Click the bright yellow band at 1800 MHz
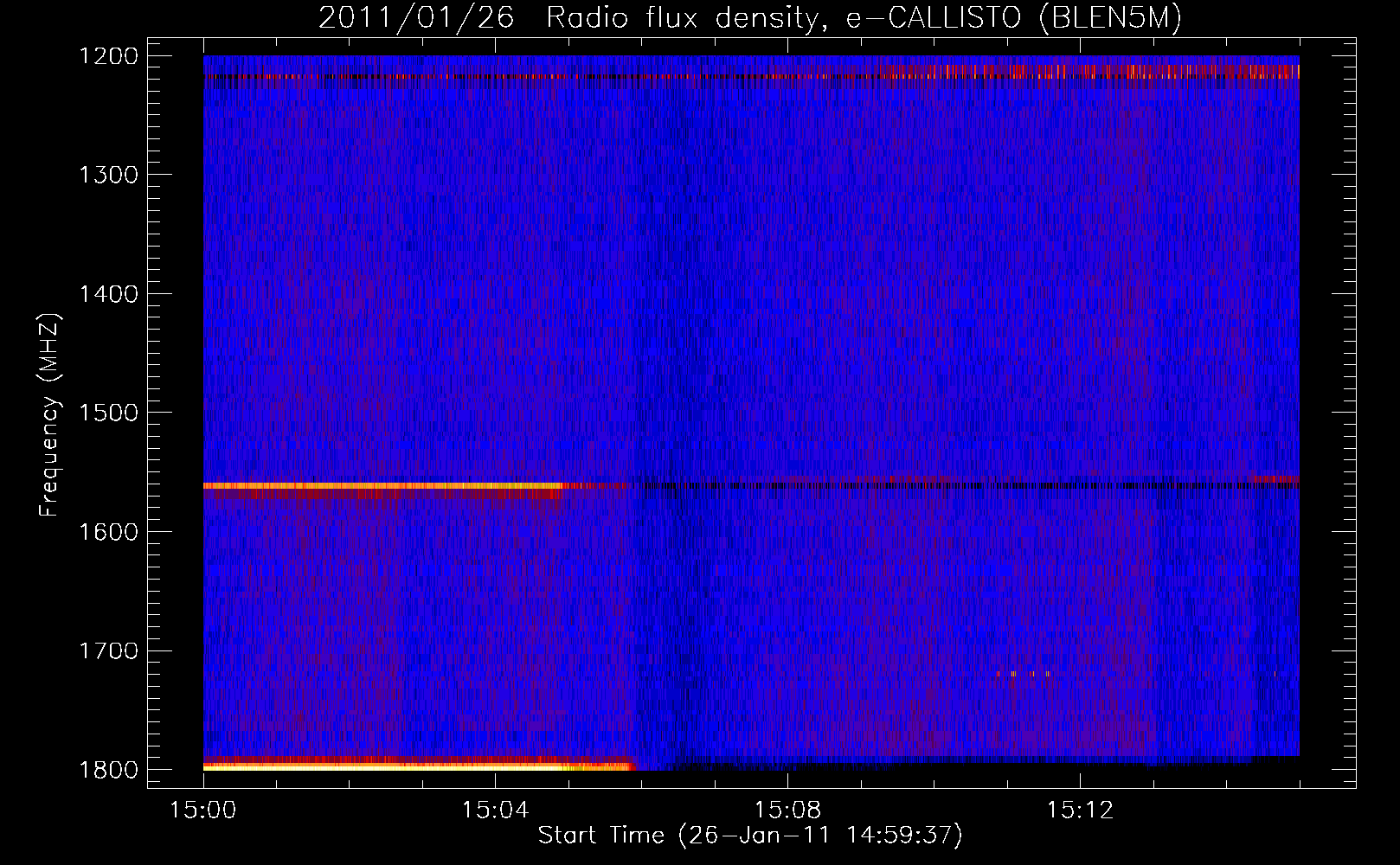The image size is (1400, 865). (420, 766)
